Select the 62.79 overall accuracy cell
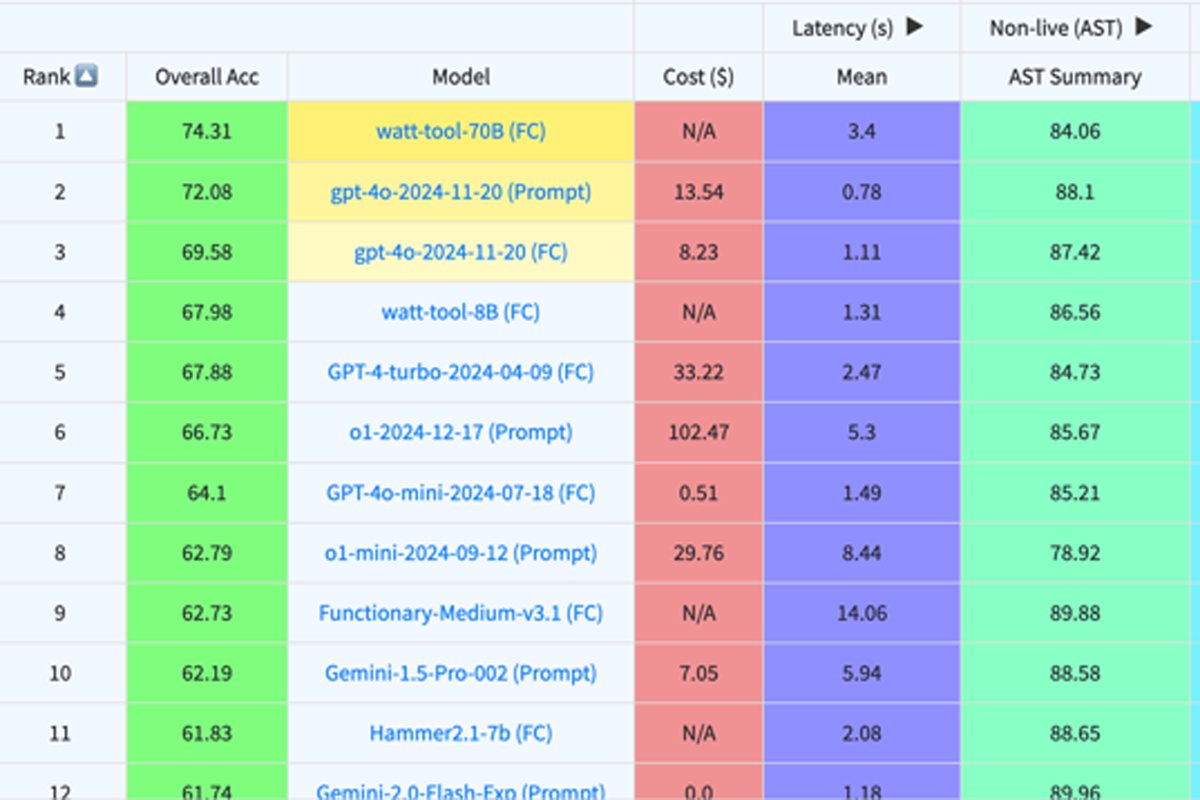Image resolution: width=1200 pixels, height=800 pixels. (207, 552)
